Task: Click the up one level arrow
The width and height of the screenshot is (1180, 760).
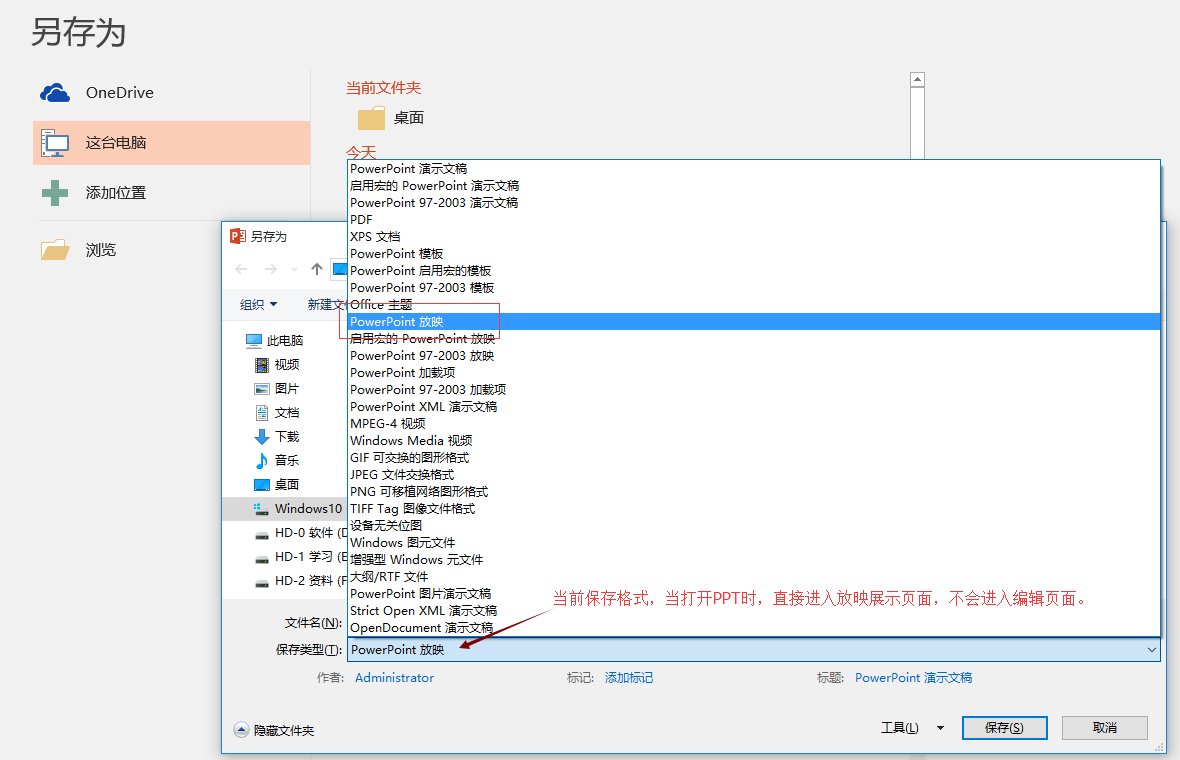Action: click(315, 268)
